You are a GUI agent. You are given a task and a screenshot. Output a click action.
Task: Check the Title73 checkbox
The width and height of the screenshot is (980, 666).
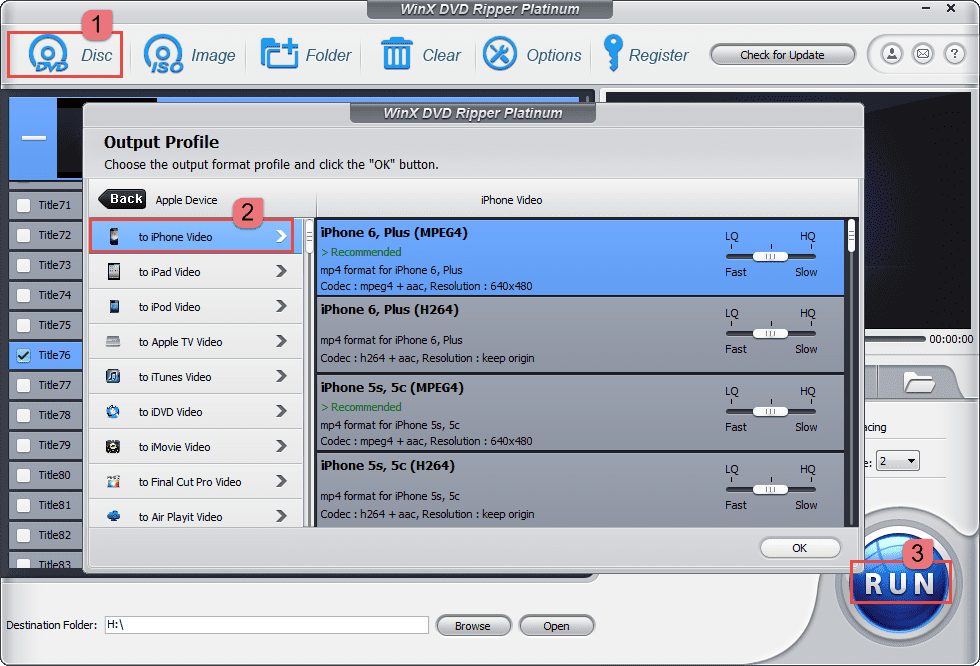23,265
